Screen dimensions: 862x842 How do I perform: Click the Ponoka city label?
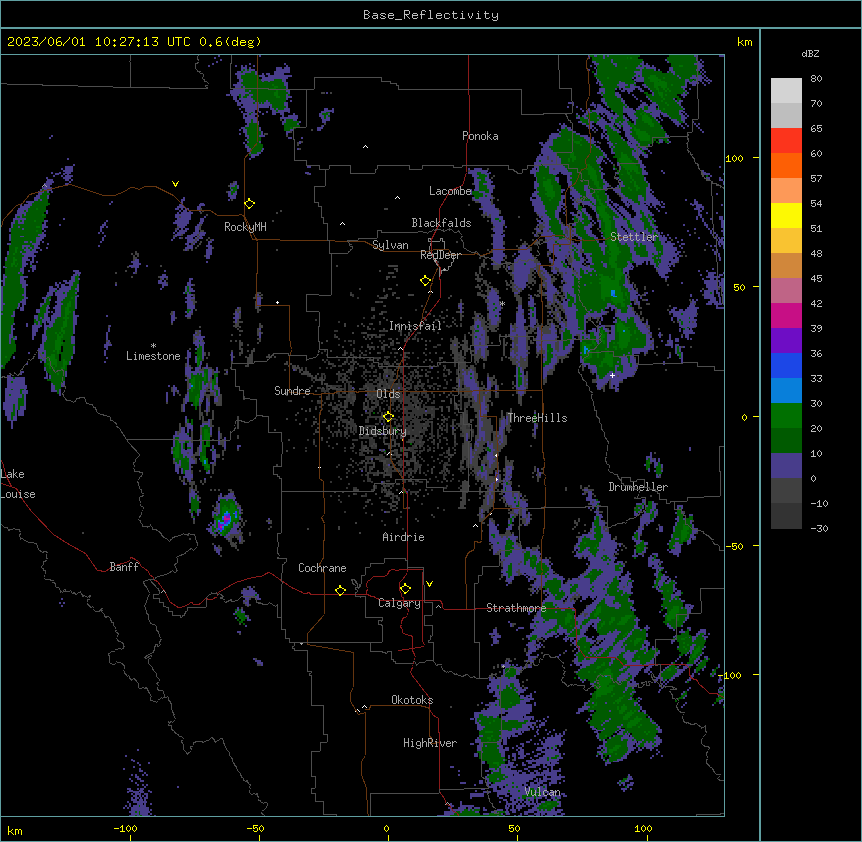click(480, 136)
